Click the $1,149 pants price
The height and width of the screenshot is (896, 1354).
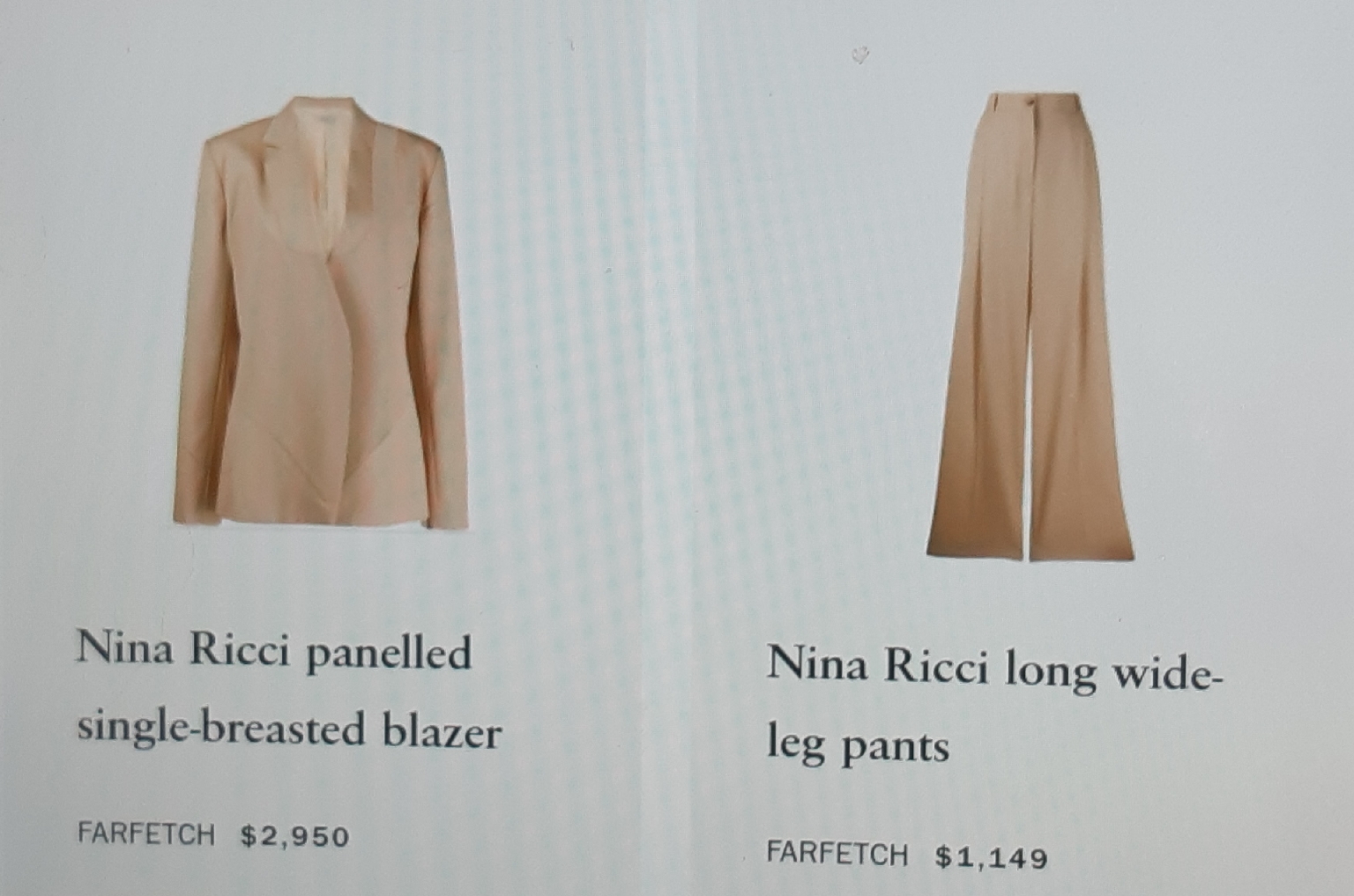click(x=992, y=856)
